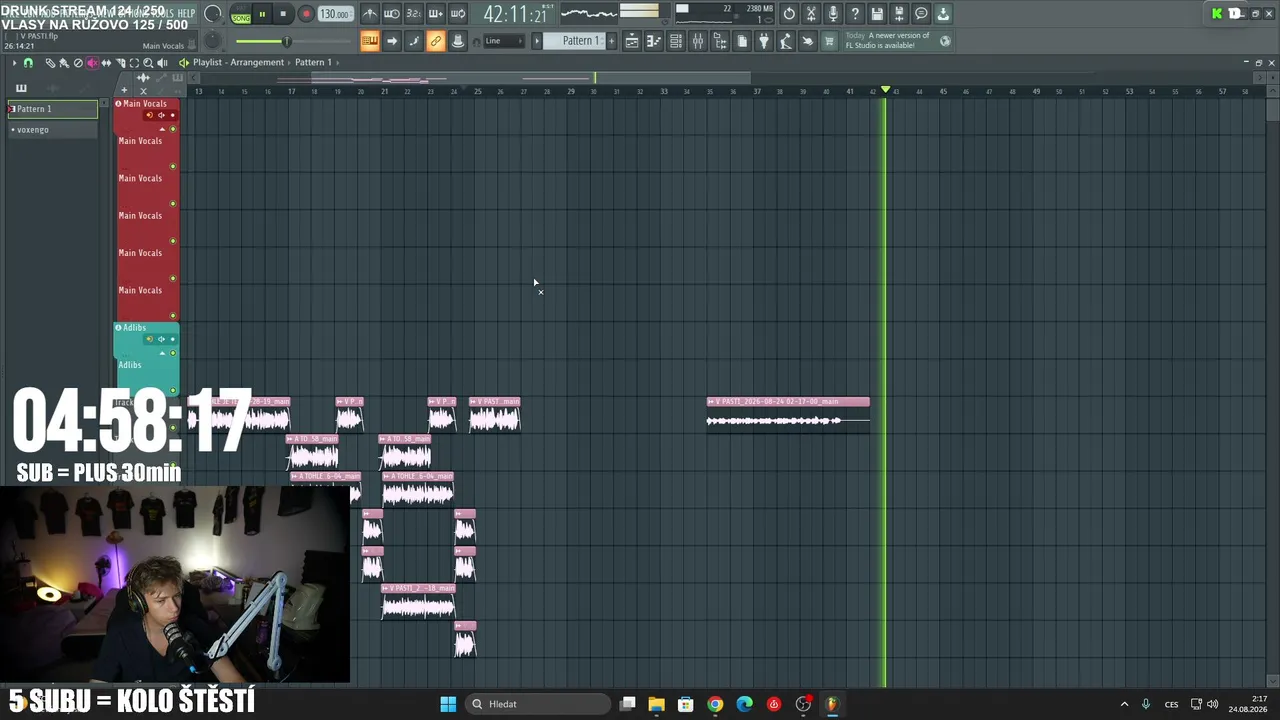Click the 130.000 tempo field

[x=335, y=14]
